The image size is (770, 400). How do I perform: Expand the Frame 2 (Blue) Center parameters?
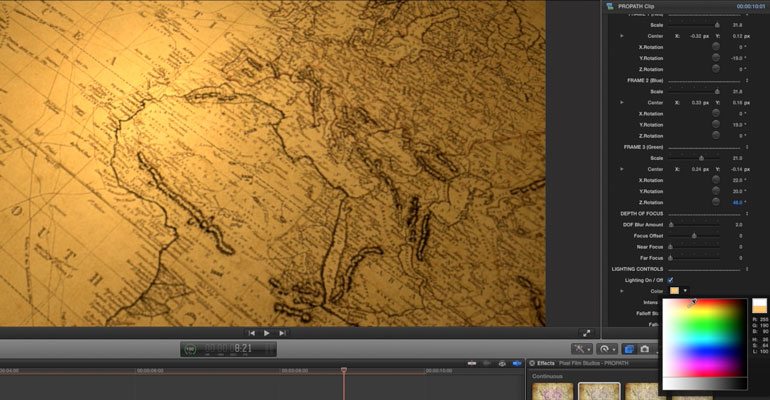coord(622,103)
